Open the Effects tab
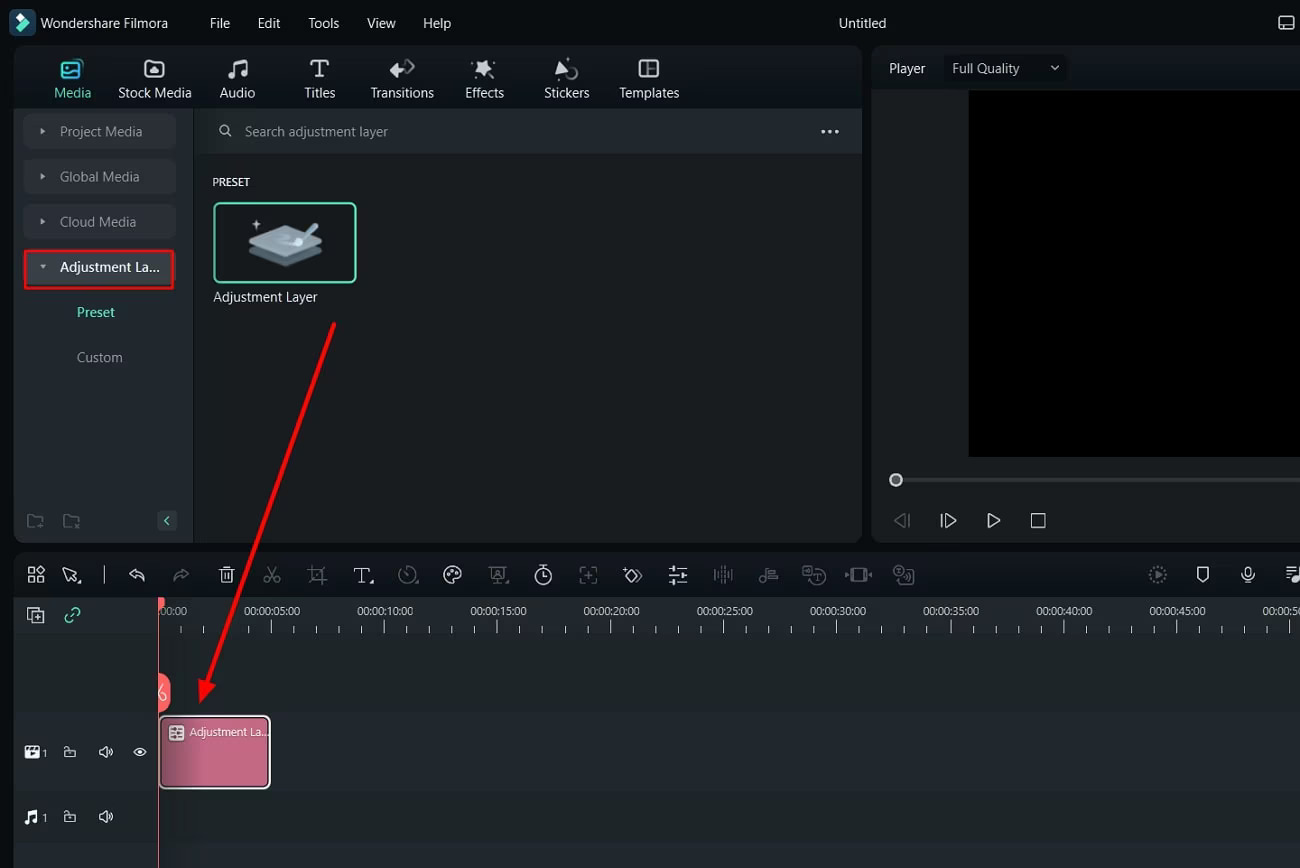This screenshot has height=868, width=1300. [484, 79]
